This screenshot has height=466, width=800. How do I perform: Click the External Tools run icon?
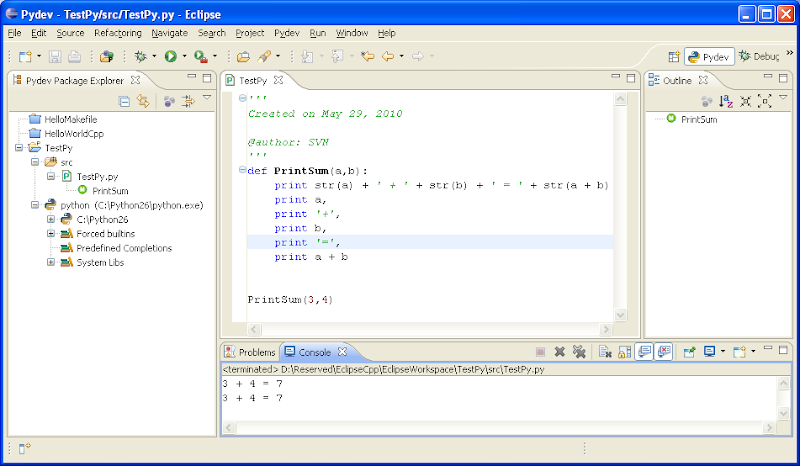201,56
